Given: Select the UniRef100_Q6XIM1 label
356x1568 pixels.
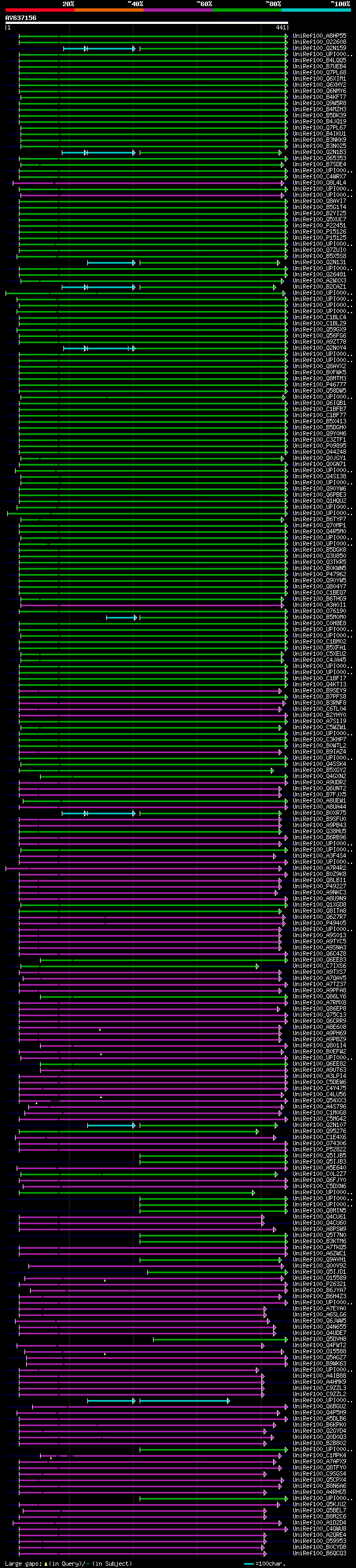Looking at the screenshot, I should tap(319, 78).
